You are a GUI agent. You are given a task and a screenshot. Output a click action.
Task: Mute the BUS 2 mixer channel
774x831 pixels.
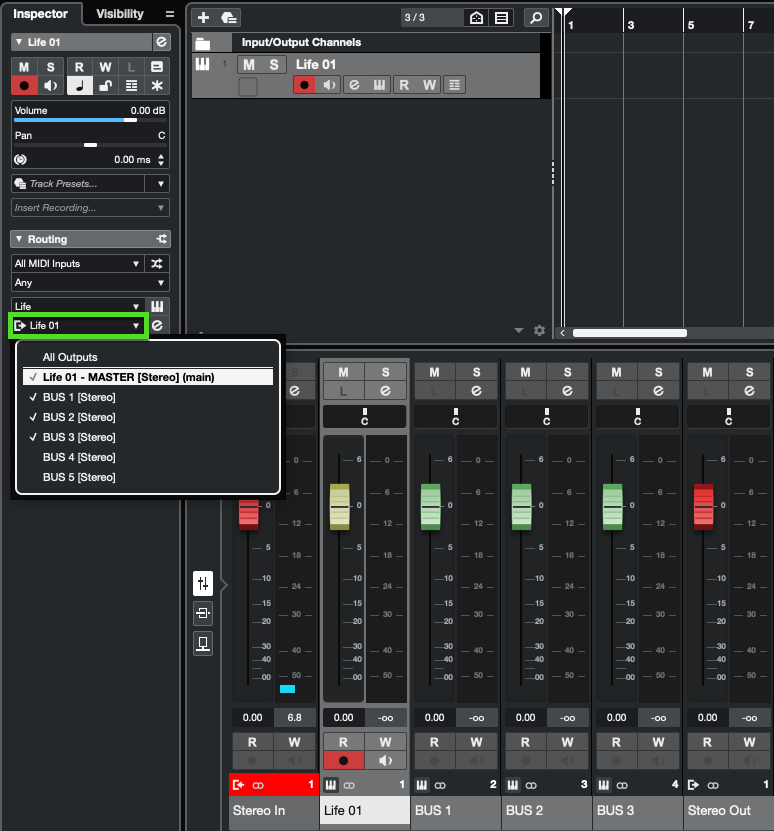coord(525,372)
